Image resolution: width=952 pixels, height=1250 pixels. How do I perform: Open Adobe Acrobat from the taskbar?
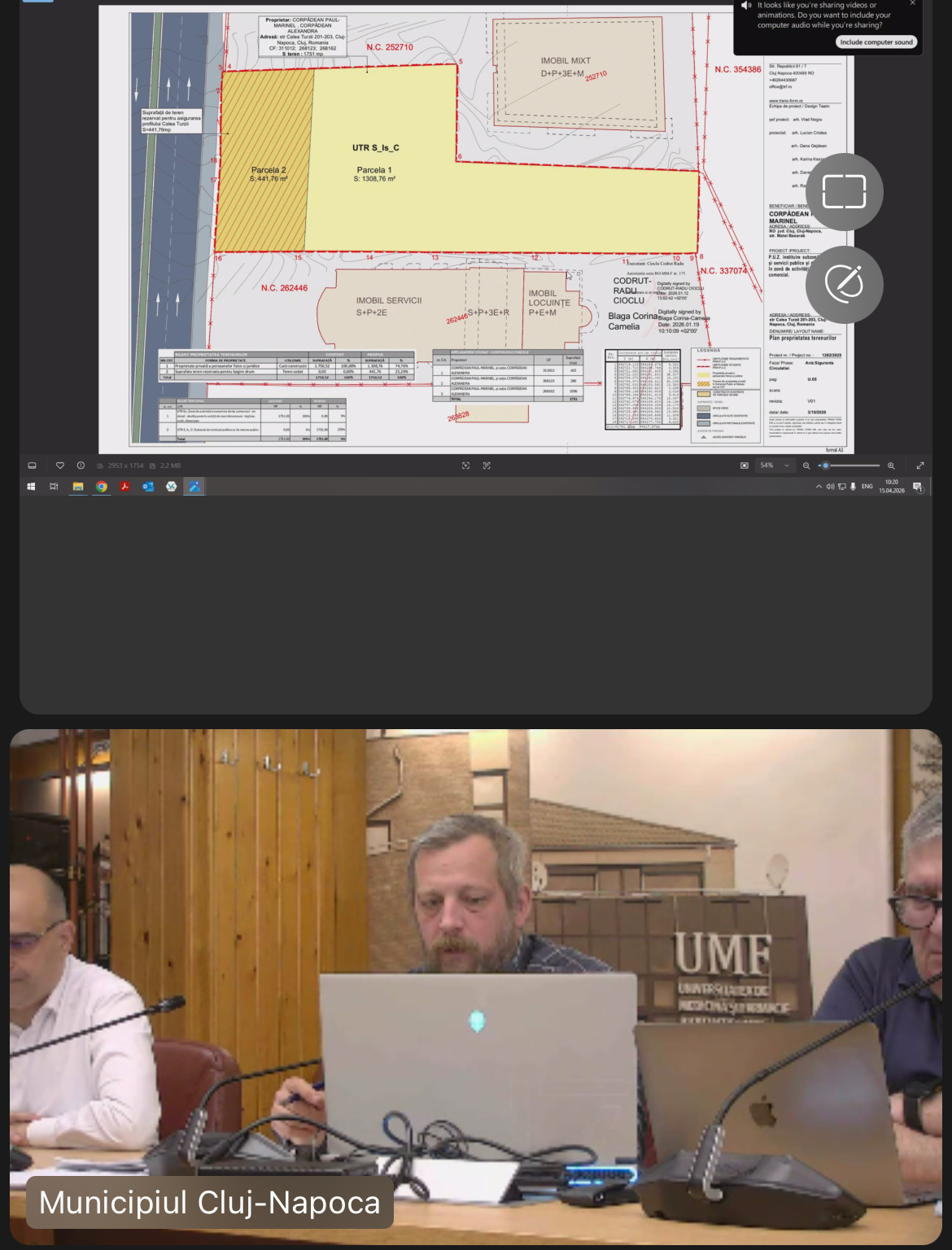124,487
